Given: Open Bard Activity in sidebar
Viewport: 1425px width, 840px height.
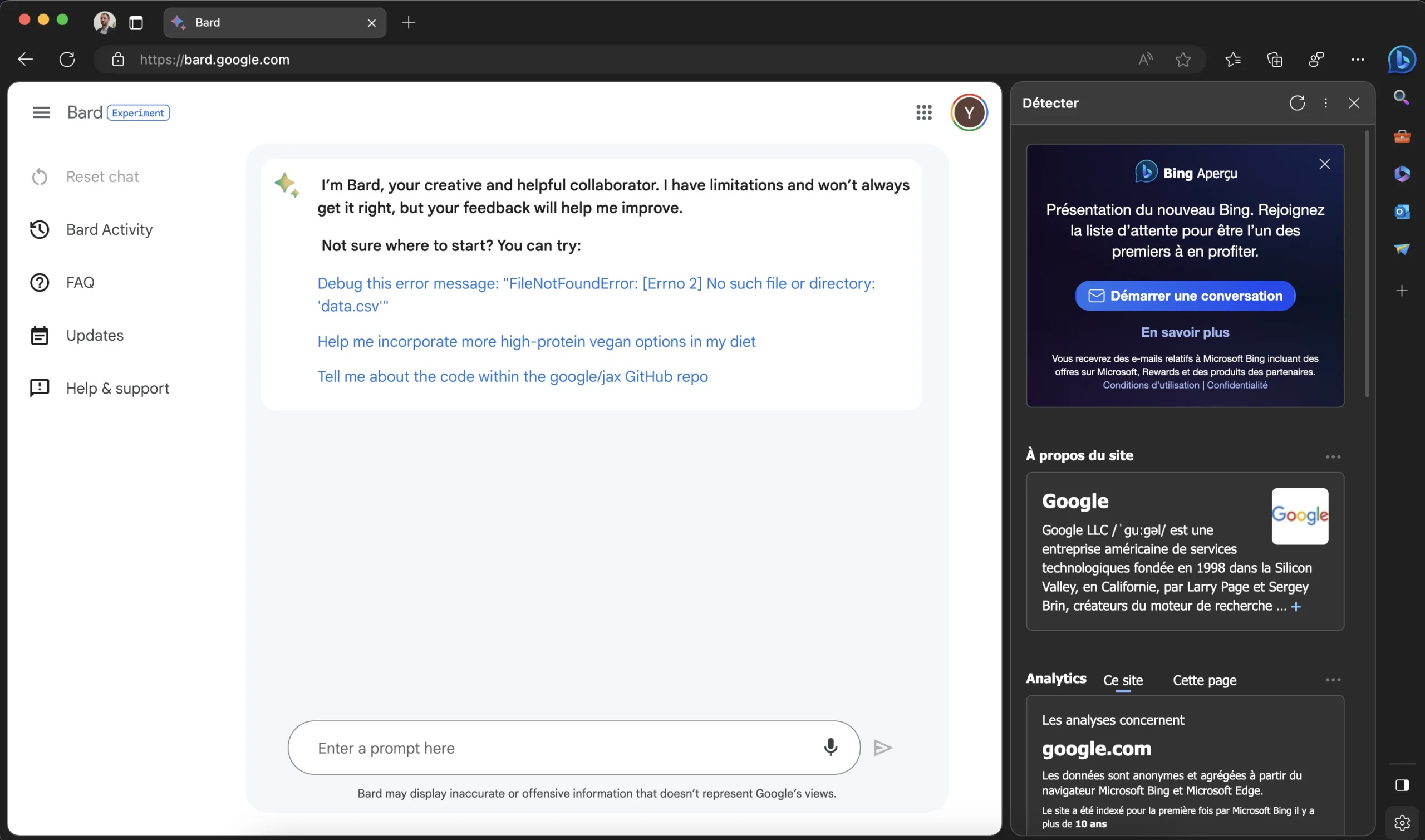Looking at the screenshot, I should click(x=109, y=229).
